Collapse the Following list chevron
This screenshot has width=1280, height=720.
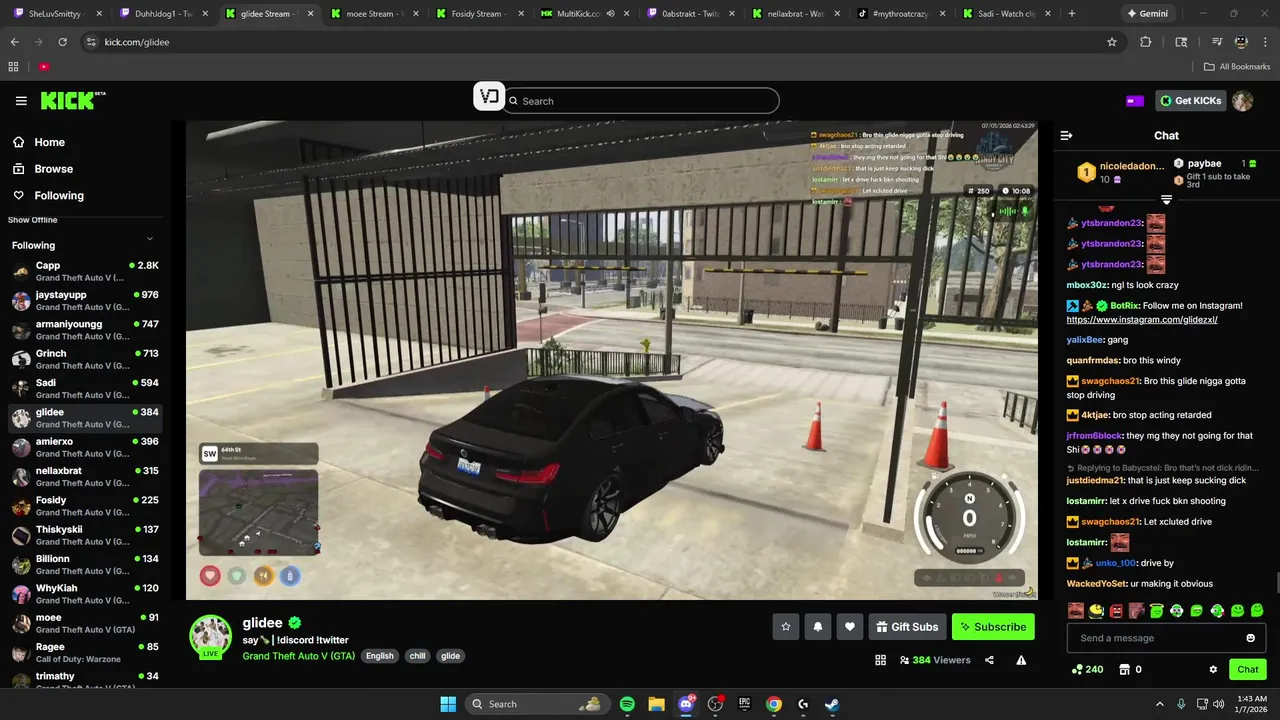pyautogui.click(x=150, y=238)
